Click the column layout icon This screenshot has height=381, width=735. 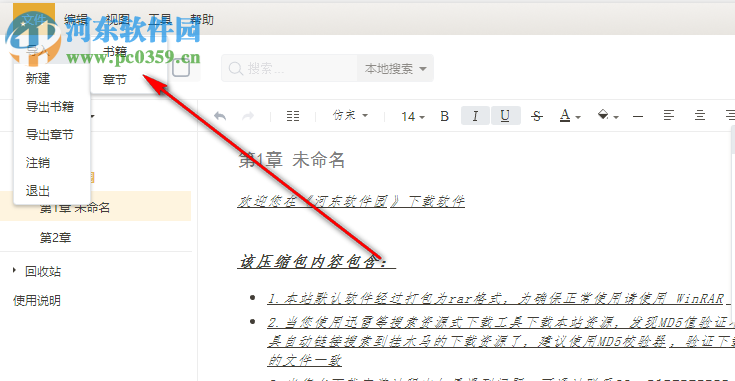[293, 116]
